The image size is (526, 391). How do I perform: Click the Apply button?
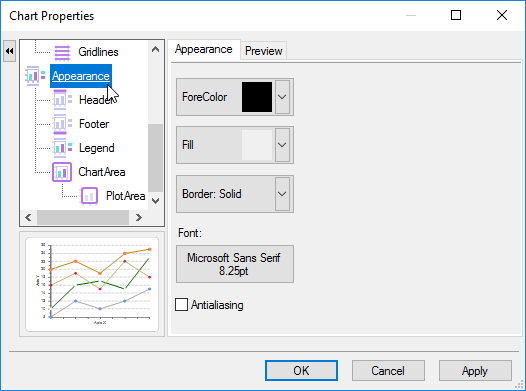click(x=475, y=371)
